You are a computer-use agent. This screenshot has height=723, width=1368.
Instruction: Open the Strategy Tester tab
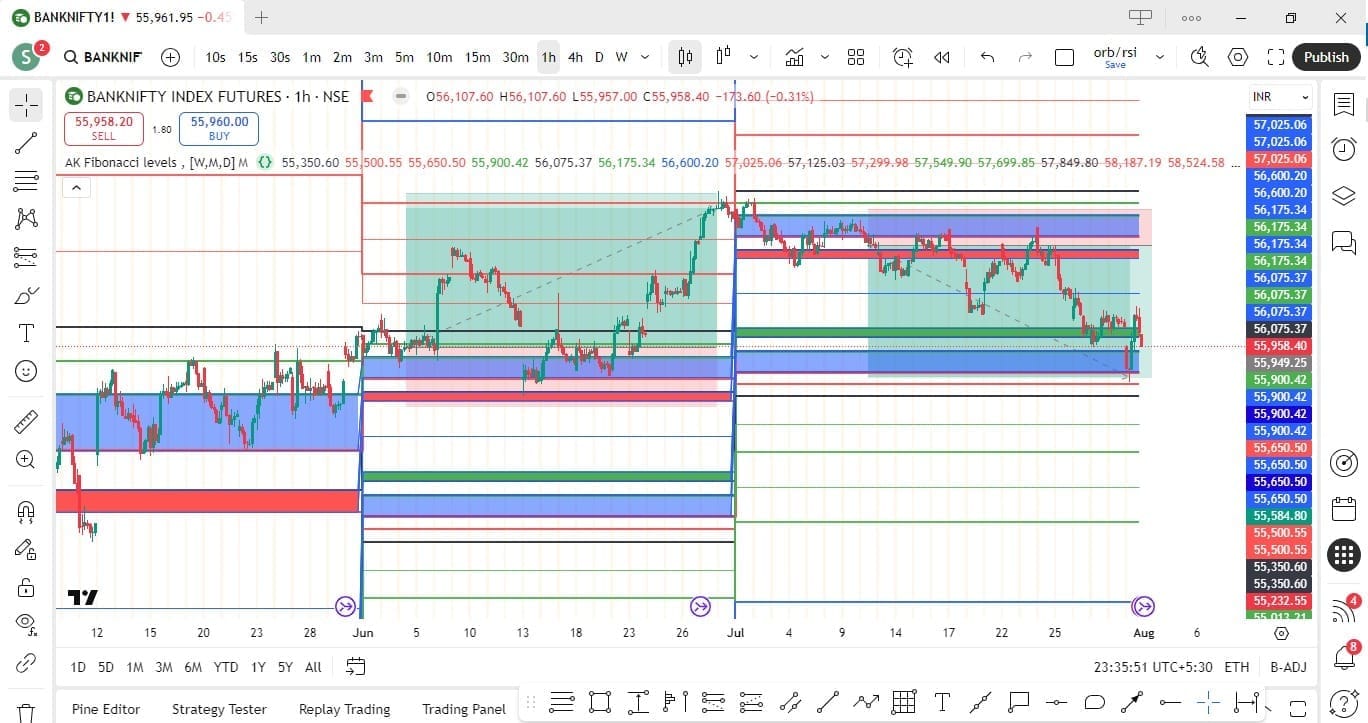tap(219, 709)
